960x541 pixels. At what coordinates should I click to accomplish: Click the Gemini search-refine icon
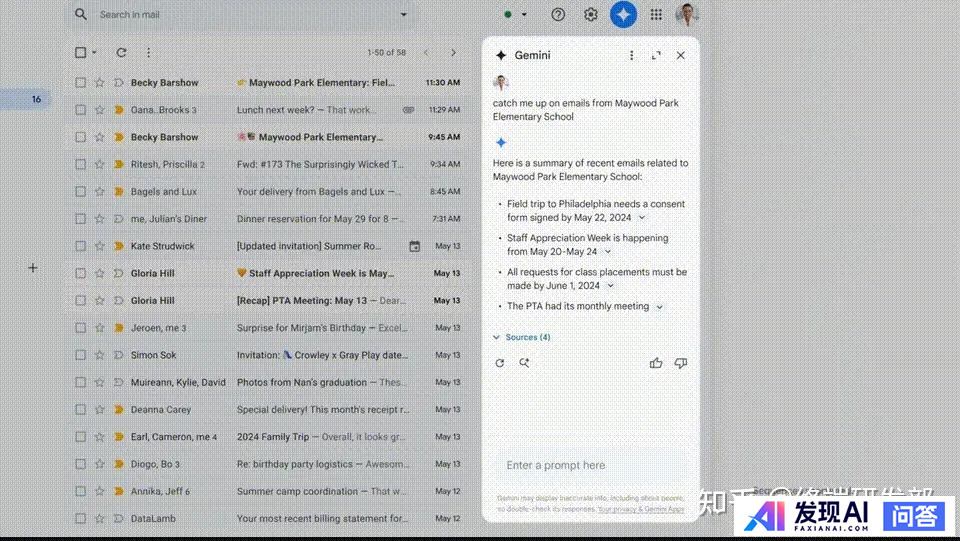point(524,363)
